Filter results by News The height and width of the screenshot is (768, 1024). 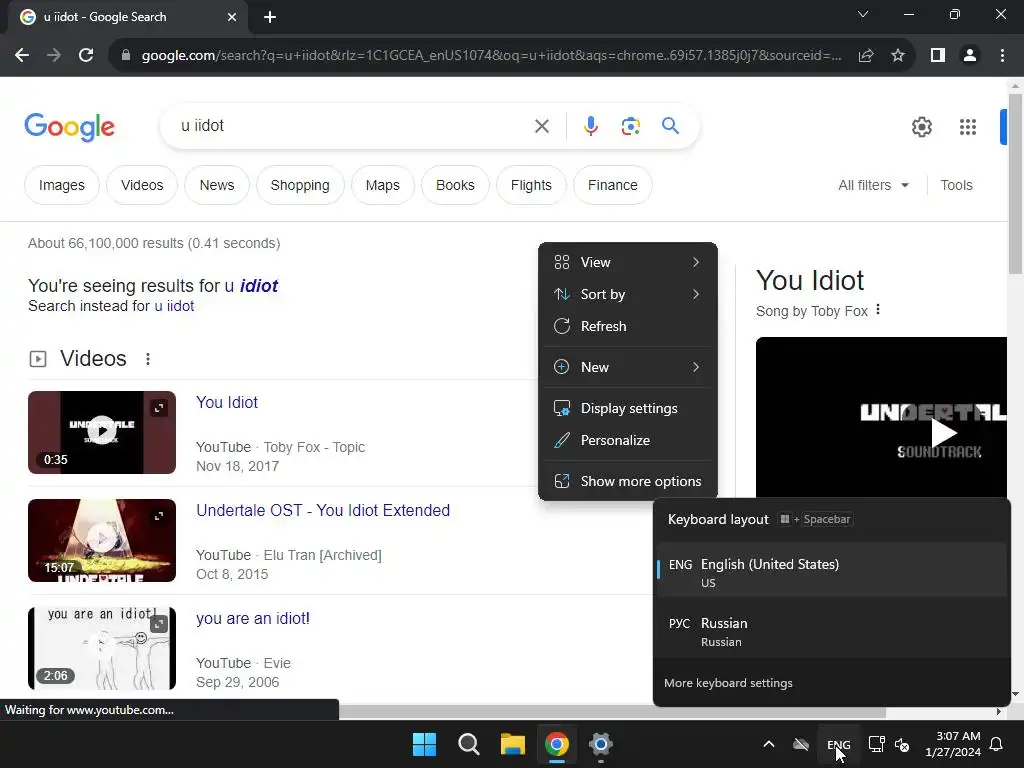pyautogui.click(x=217, y=185)
